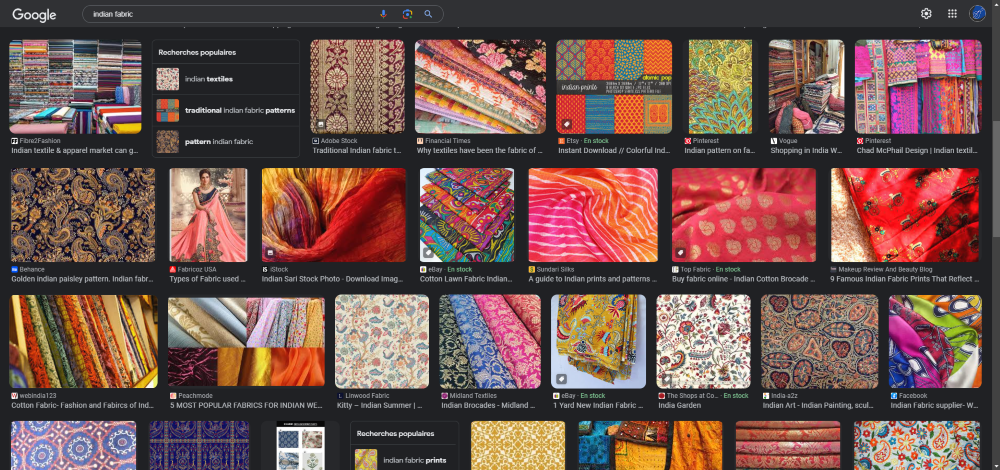The image size is (1000, 470).
Task: Open the Midland Textiles brocades thumbnail
Action: pos(490,341)
